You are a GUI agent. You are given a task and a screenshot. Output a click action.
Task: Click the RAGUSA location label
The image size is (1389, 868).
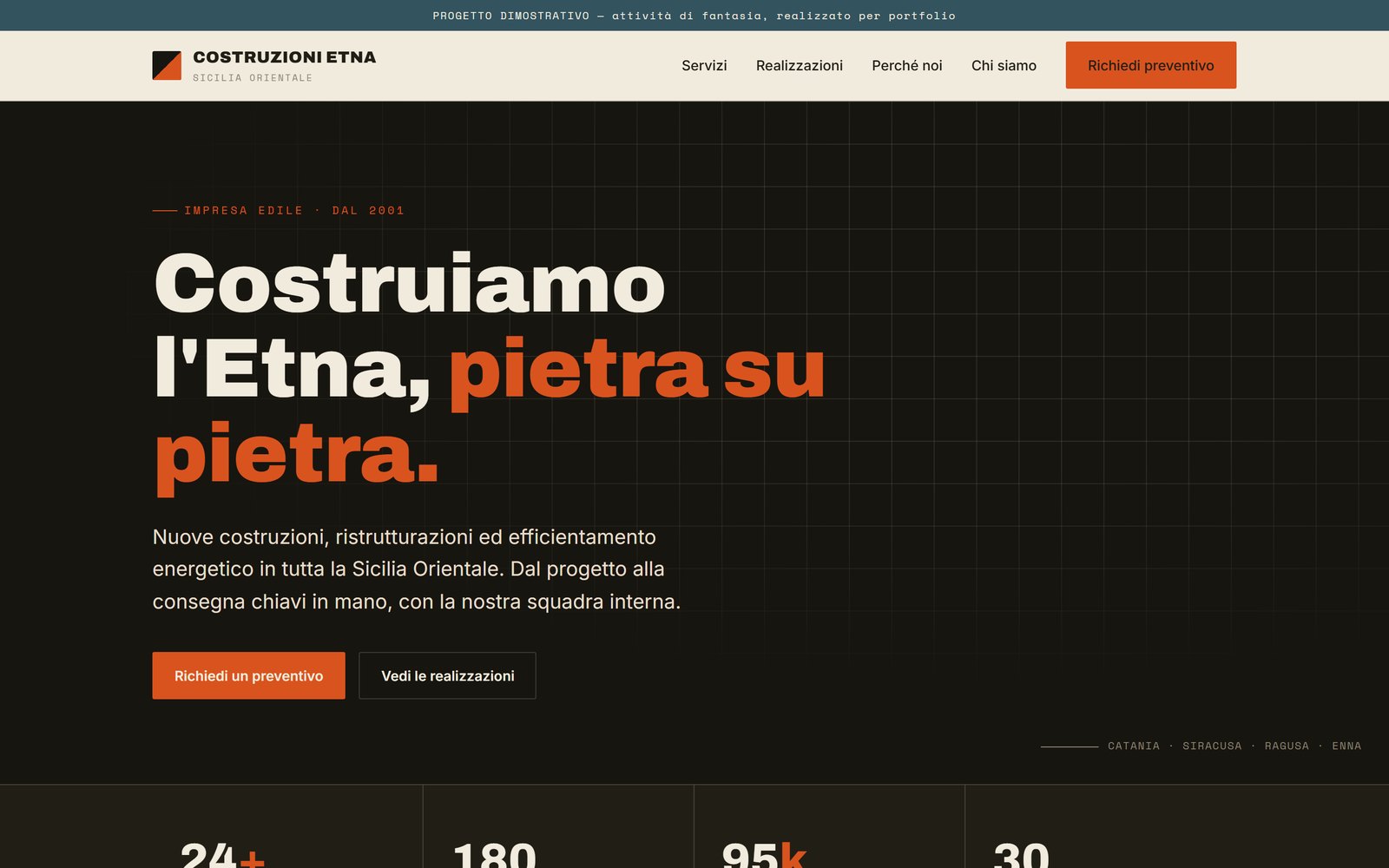[1287, 746]
